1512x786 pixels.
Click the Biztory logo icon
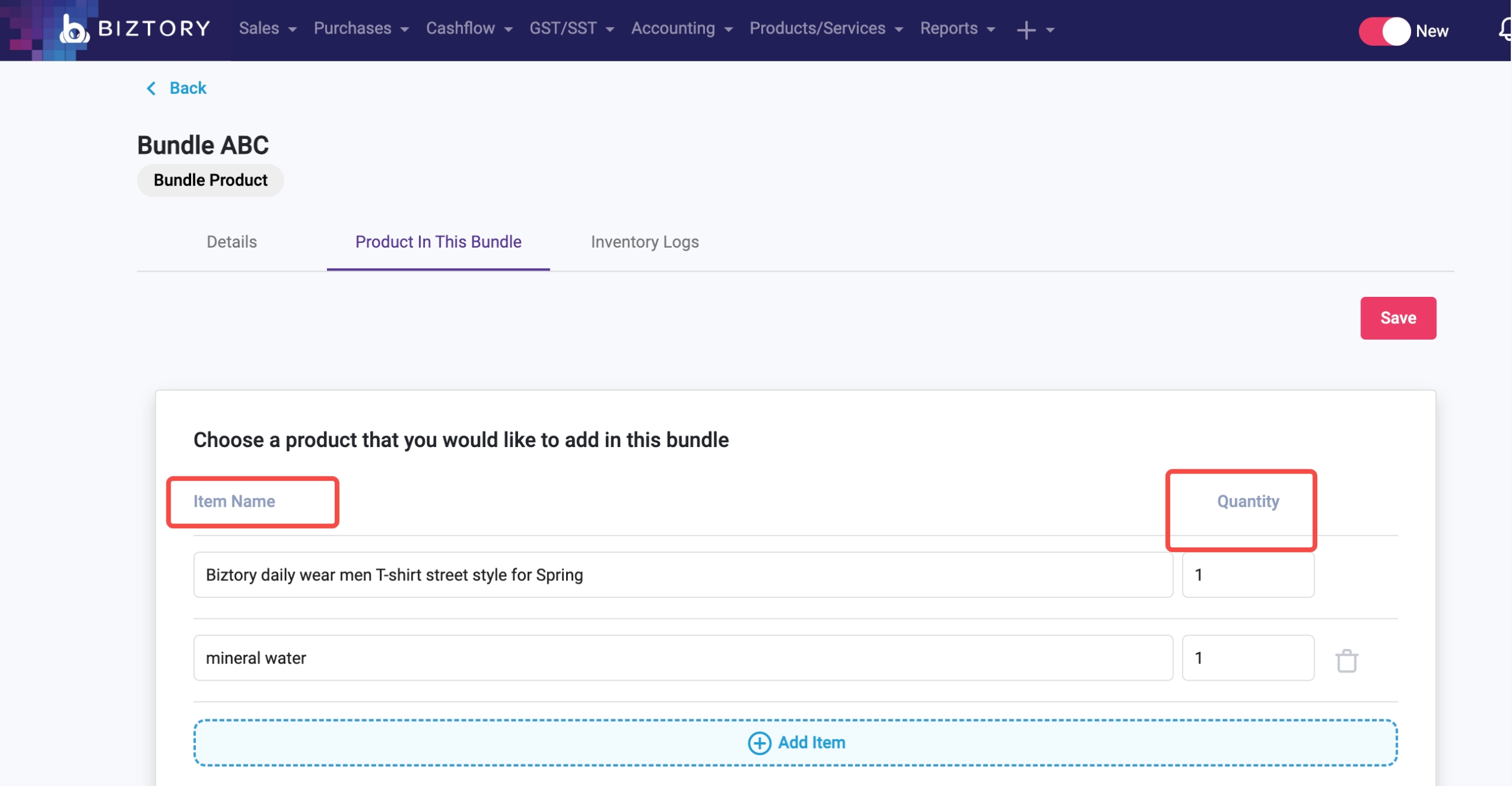coord(73,30)
